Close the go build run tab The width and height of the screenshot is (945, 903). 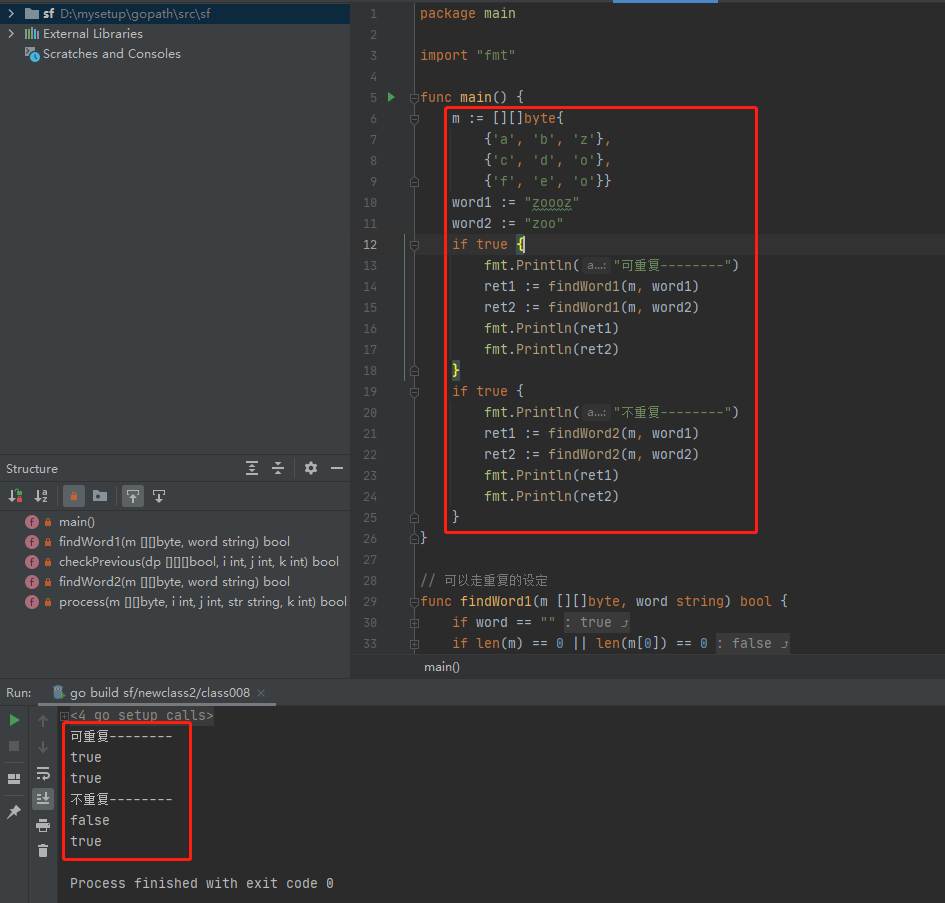tap(261, 693)
